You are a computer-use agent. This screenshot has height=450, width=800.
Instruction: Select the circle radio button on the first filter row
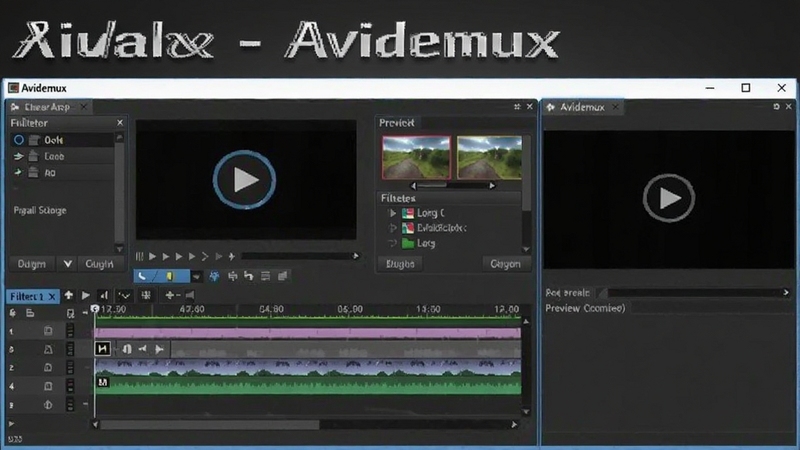point(19,140)
